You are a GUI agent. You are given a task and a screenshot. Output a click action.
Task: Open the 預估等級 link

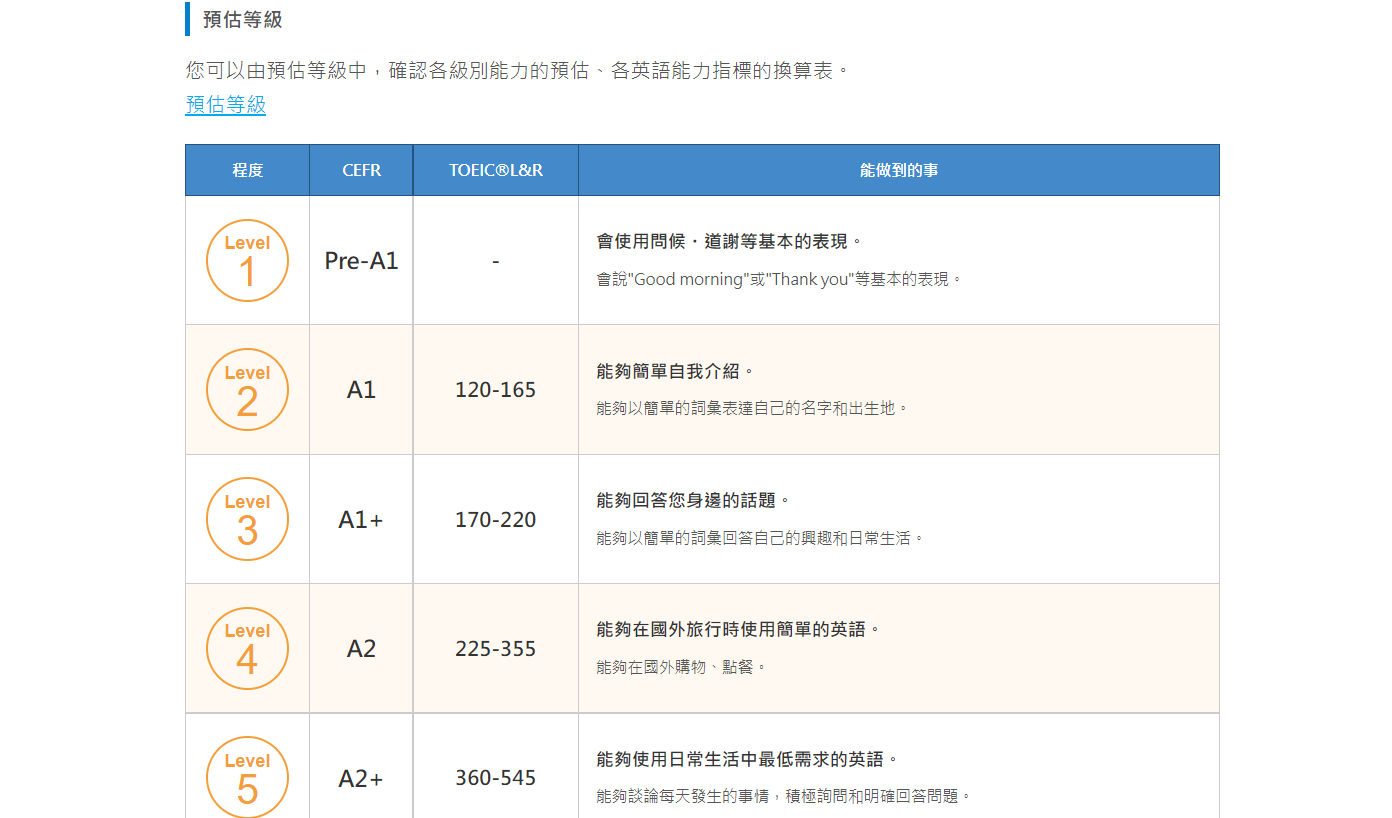pos(225,104)
